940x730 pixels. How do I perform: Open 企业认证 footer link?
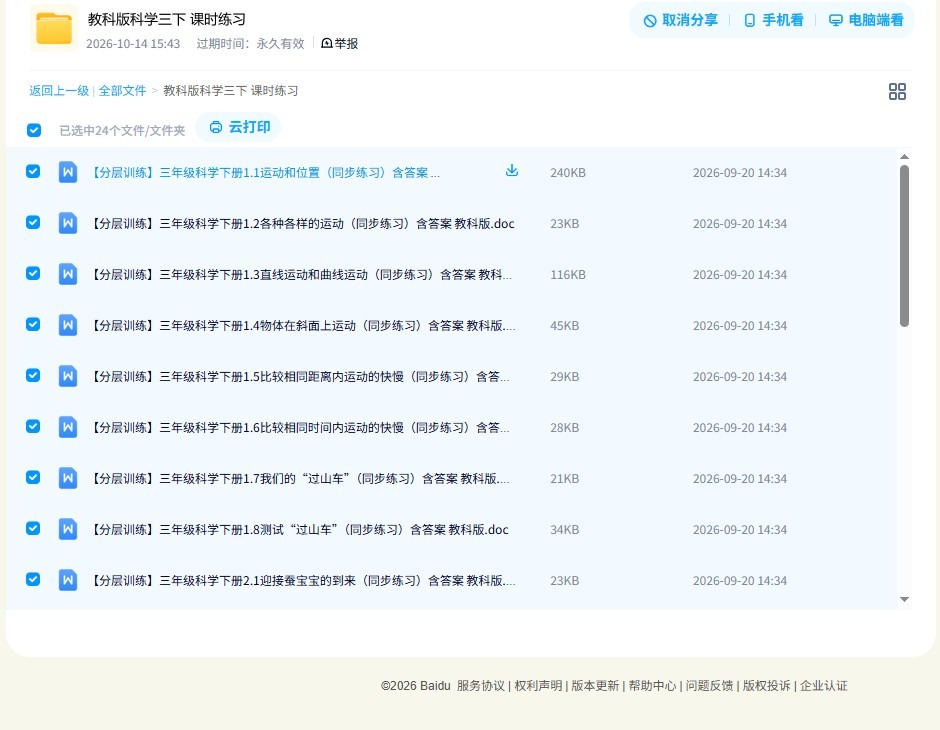coord(824,686)
